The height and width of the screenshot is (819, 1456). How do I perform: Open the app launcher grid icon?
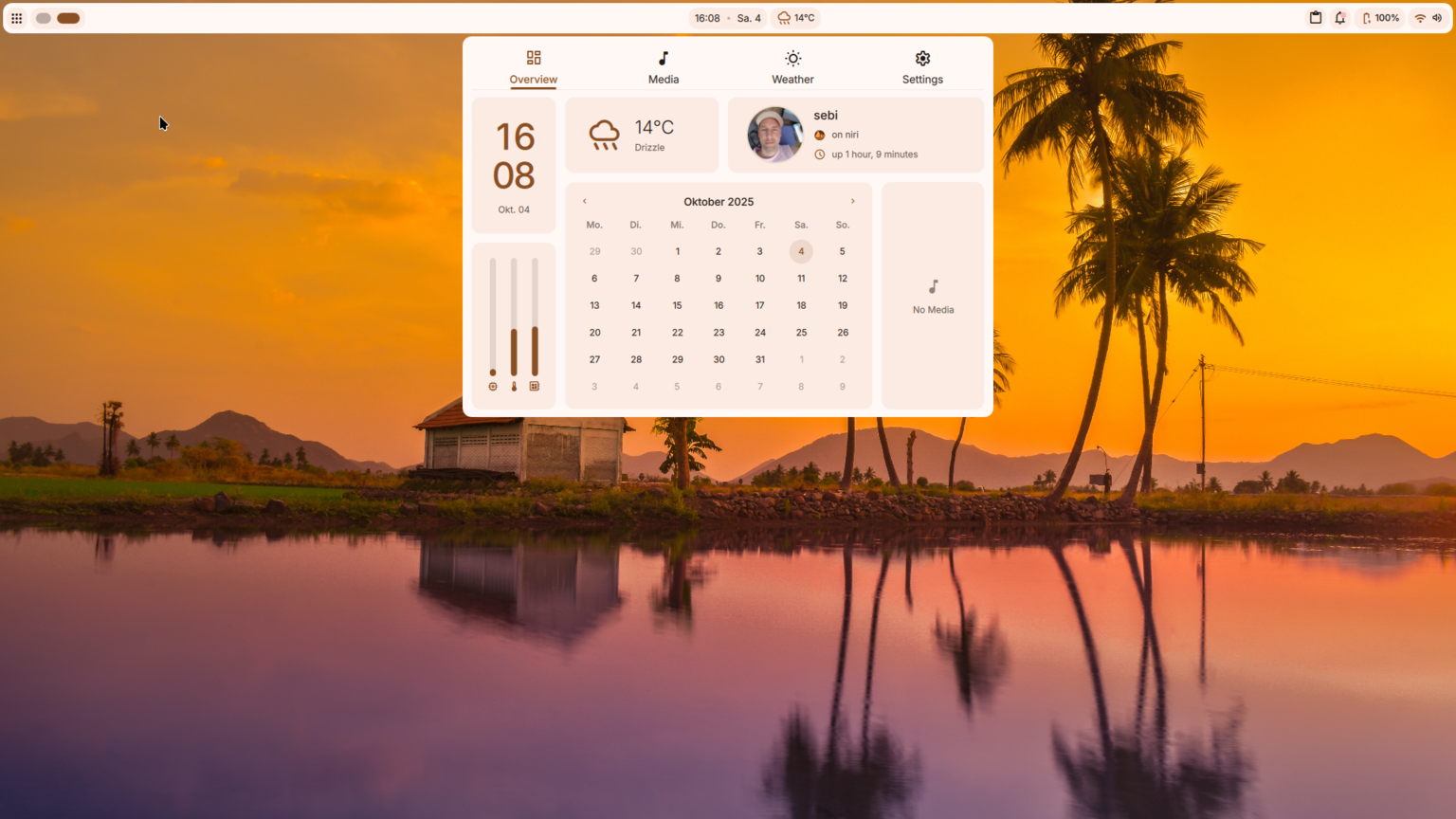(17, 18)
